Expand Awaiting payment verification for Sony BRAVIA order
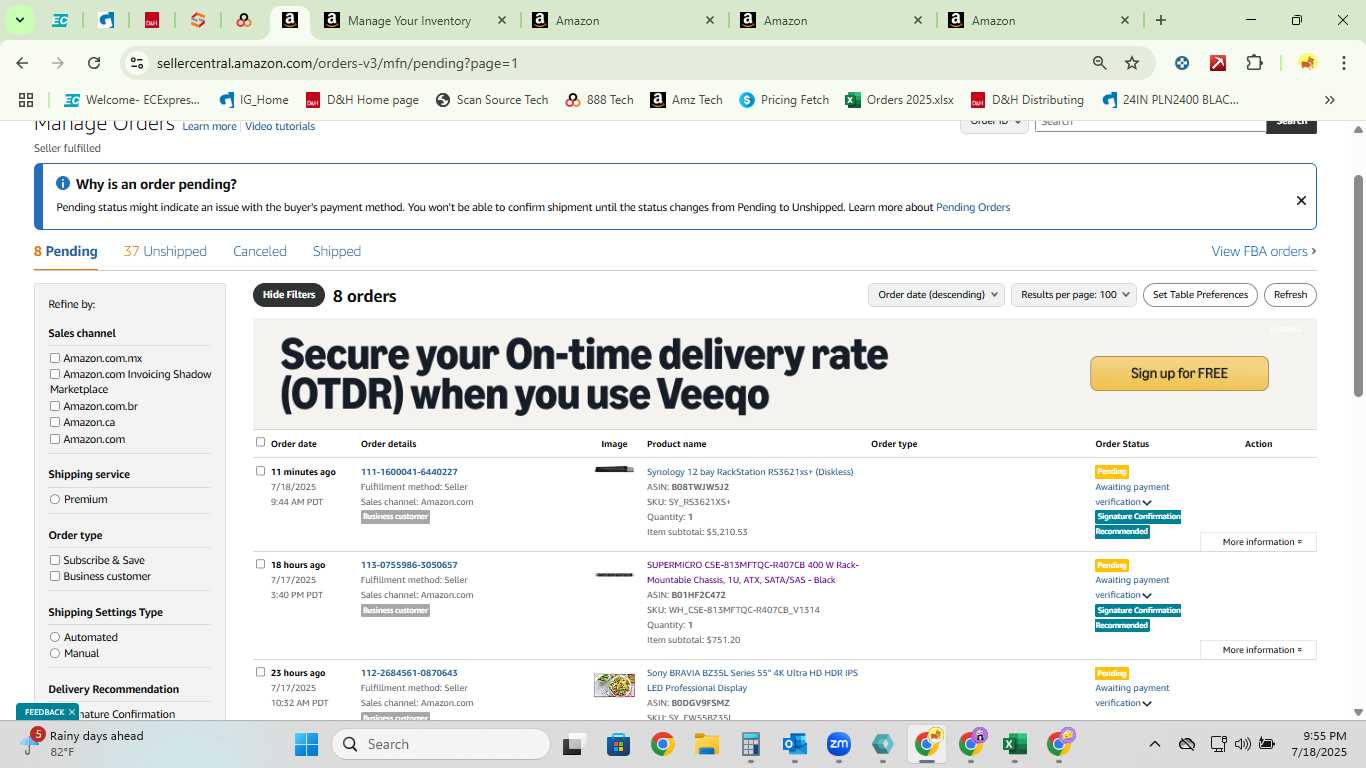The image size is (1366, 768). pos(1147,704)
